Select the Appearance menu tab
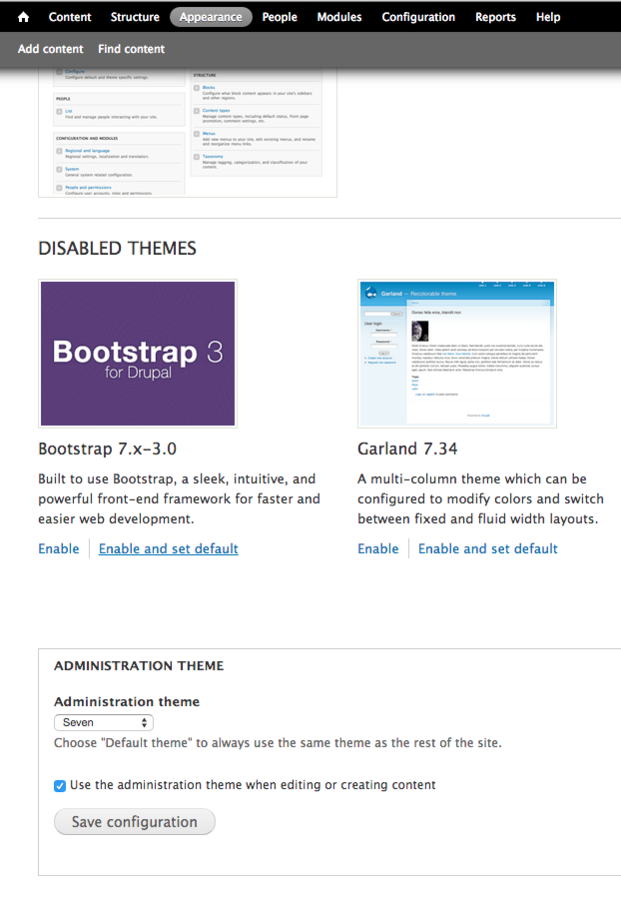Screen dimensions: 621x900 [x=211, y=17]
